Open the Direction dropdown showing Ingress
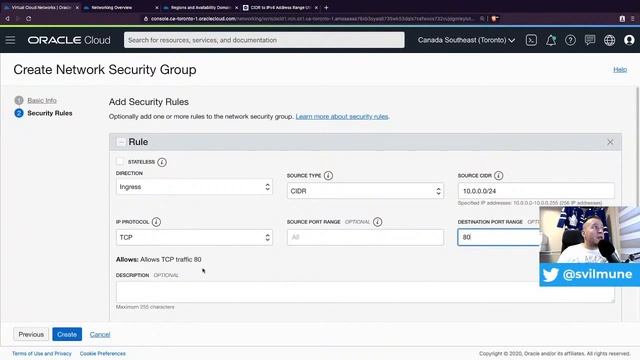 (194, 187)
